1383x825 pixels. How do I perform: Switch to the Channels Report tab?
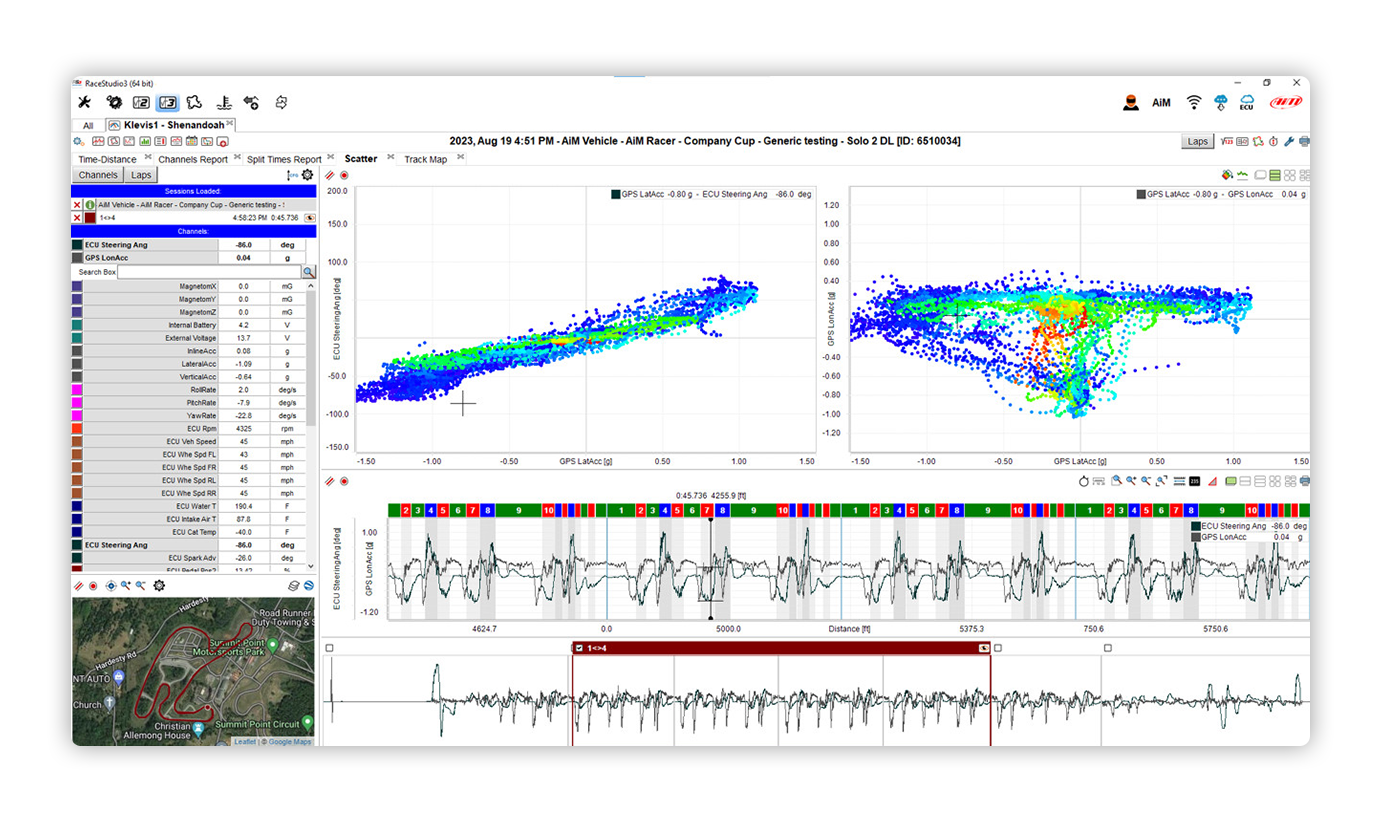click(x=193, y=159)
